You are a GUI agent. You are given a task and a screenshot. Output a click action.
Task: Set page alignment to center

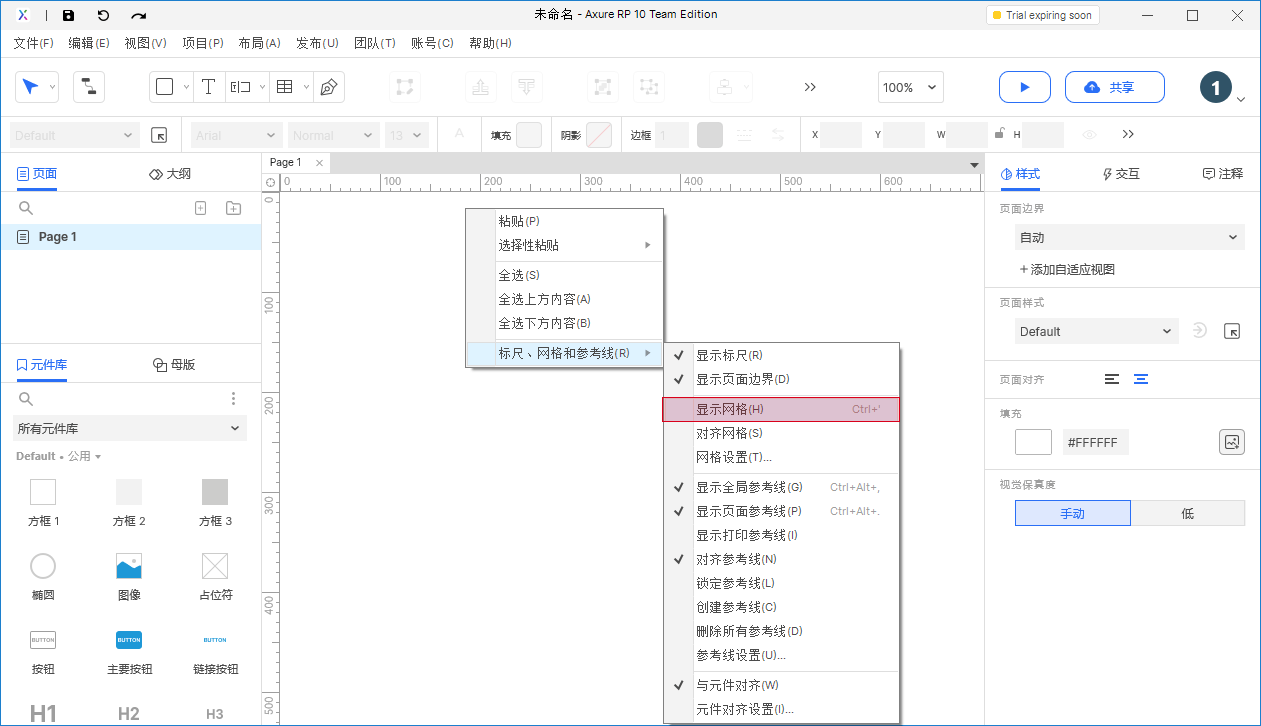[x=1141, y=379]
